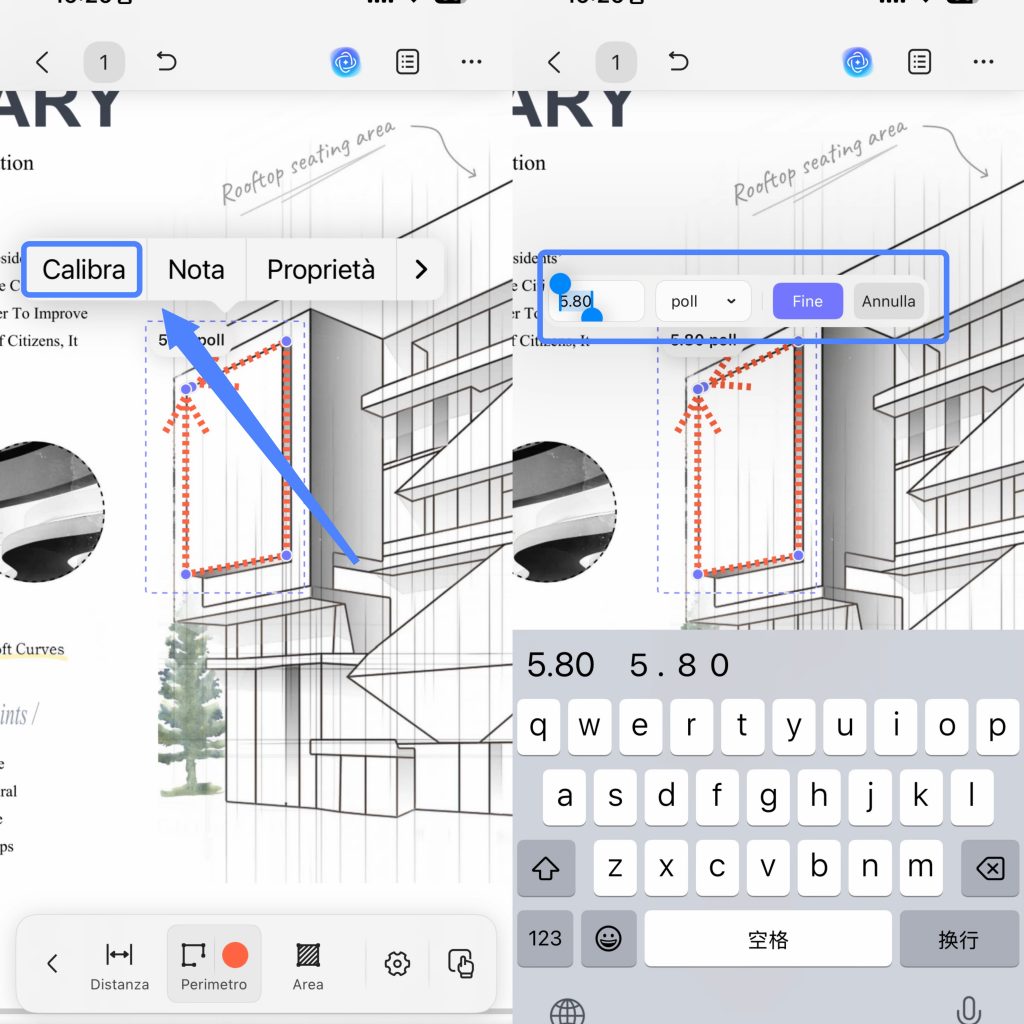Pick the 5.80 keyboard suggestion
Screen dimensions: 1024x1024
(561, 665)
